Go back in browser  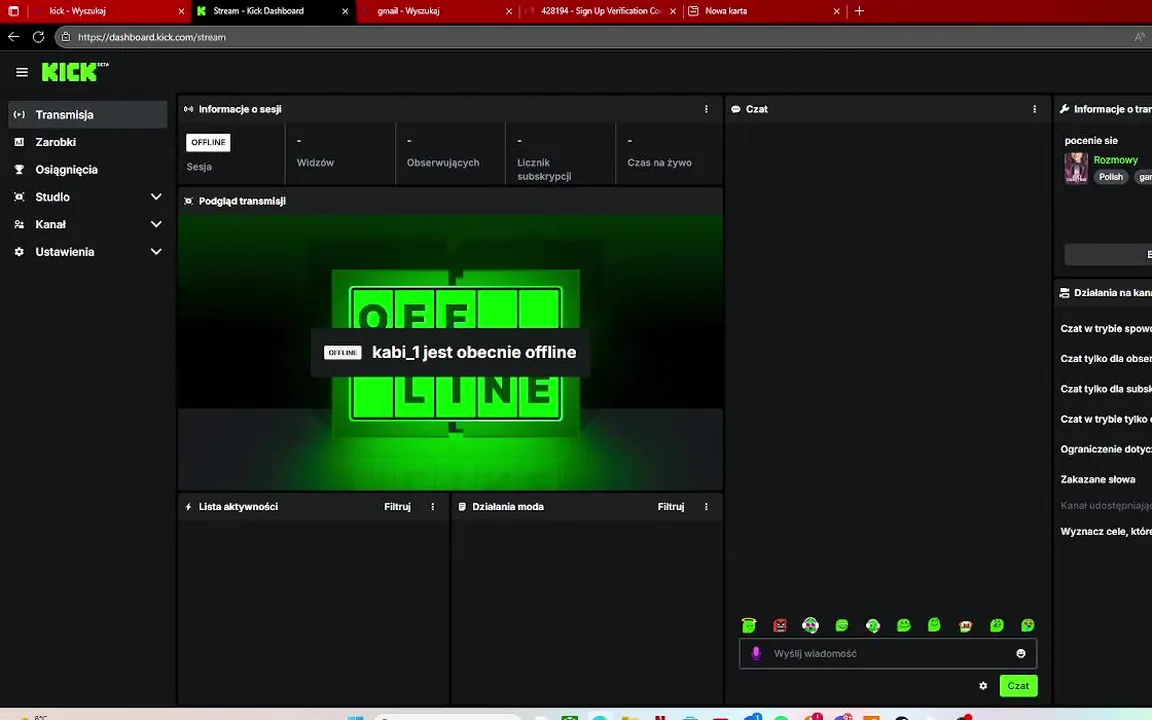point(14,37)
